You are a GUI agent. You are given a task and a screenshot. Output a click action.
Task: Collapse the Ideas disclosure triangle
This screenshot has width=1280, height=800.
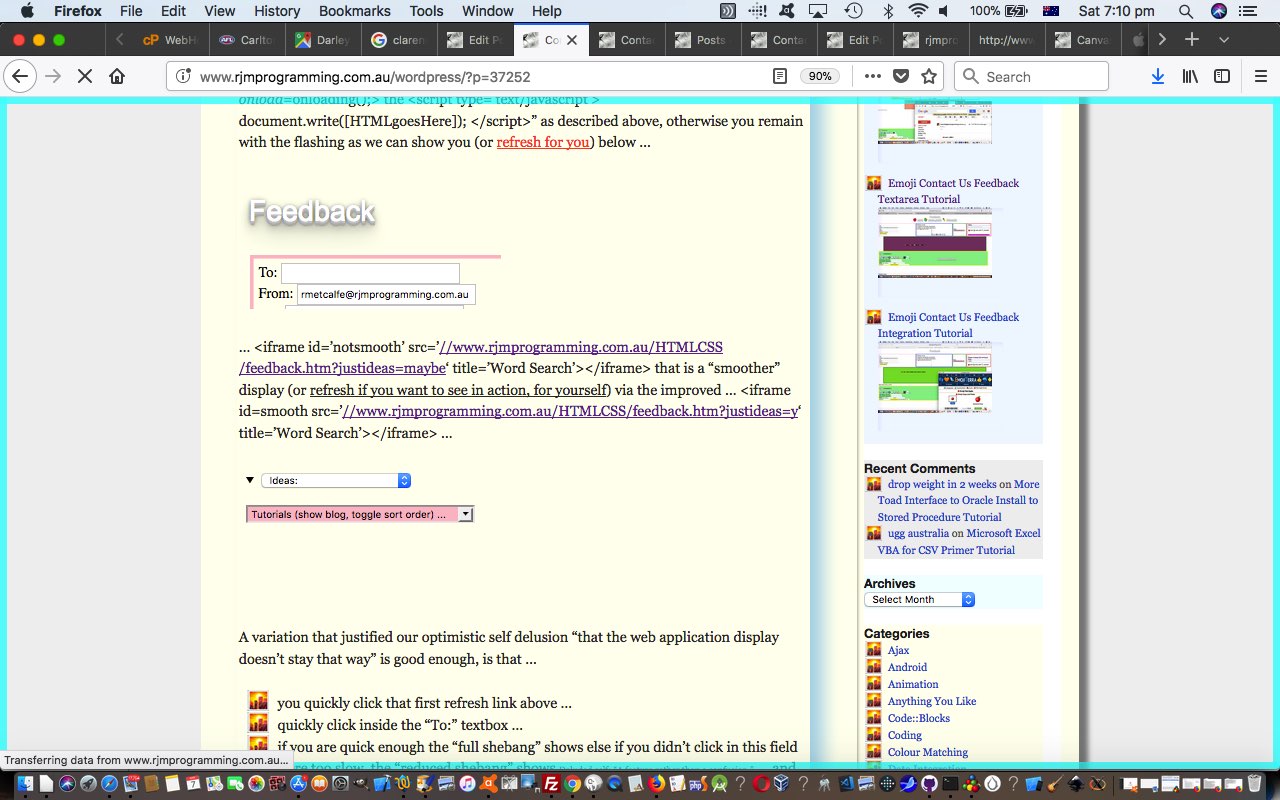pos(250,481)
